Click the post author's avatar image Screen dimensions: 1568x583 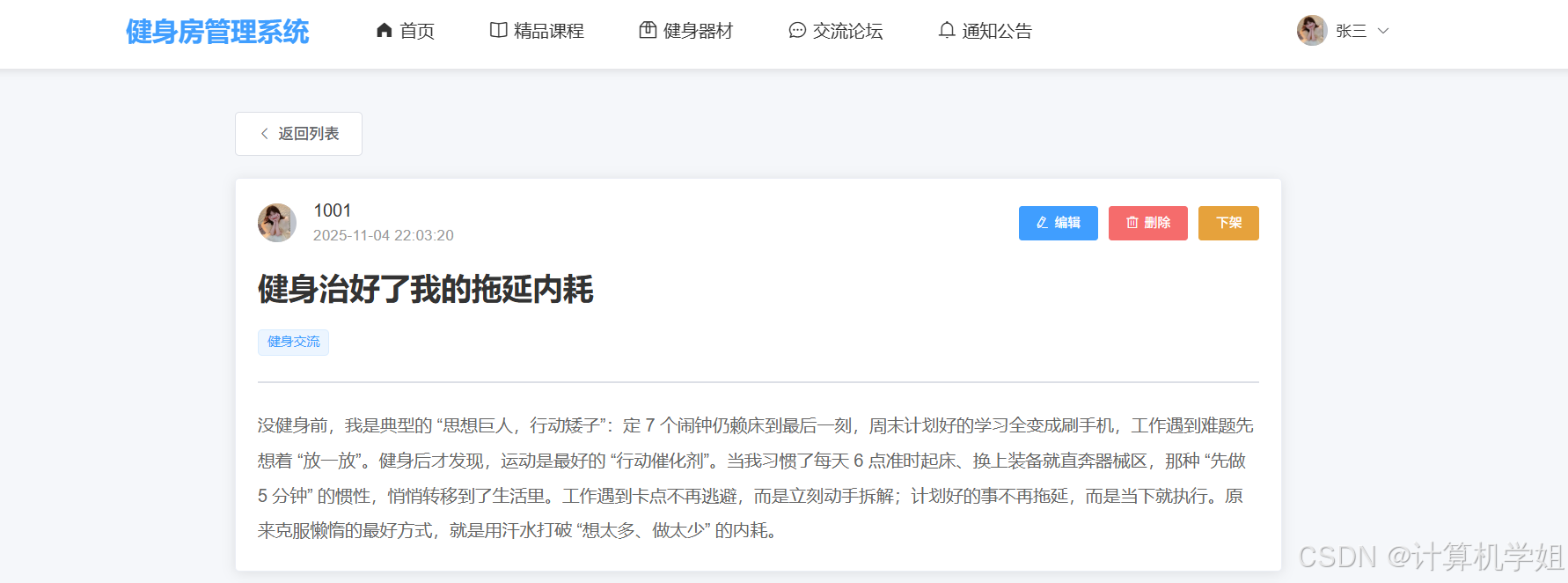click(x=277, y=223)
